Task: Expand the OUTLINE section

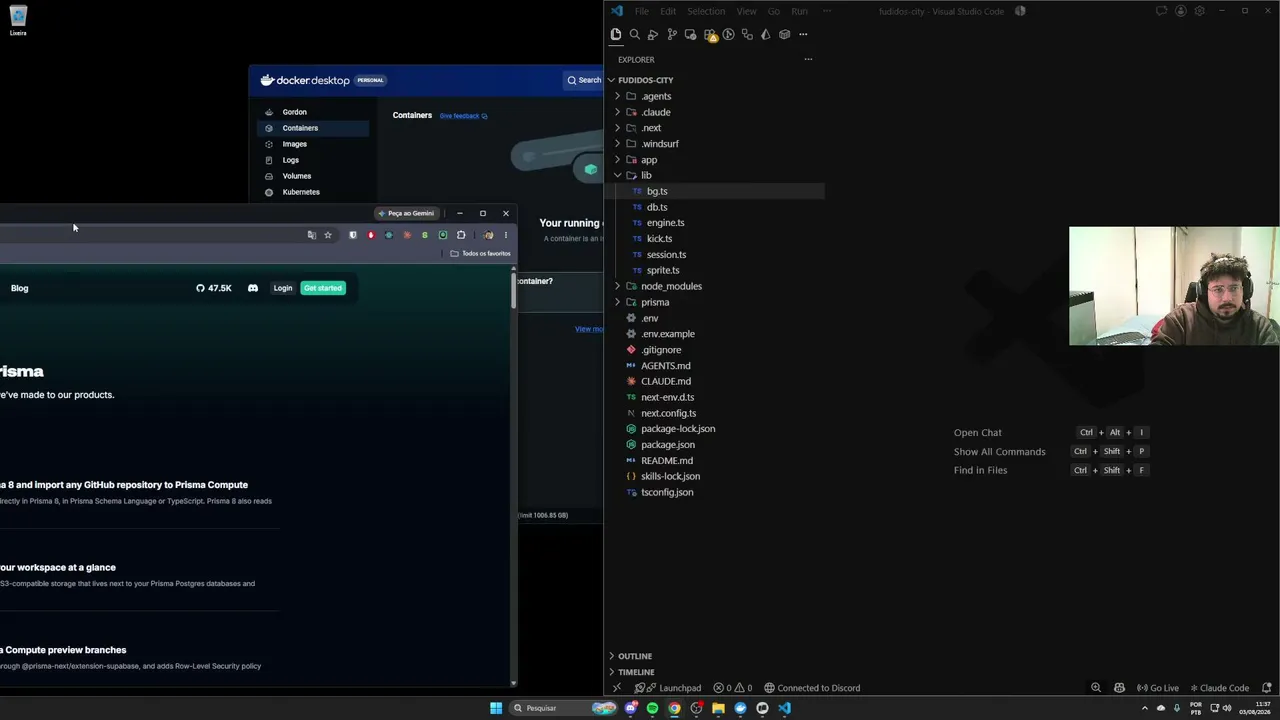Action: click(714, 656)
